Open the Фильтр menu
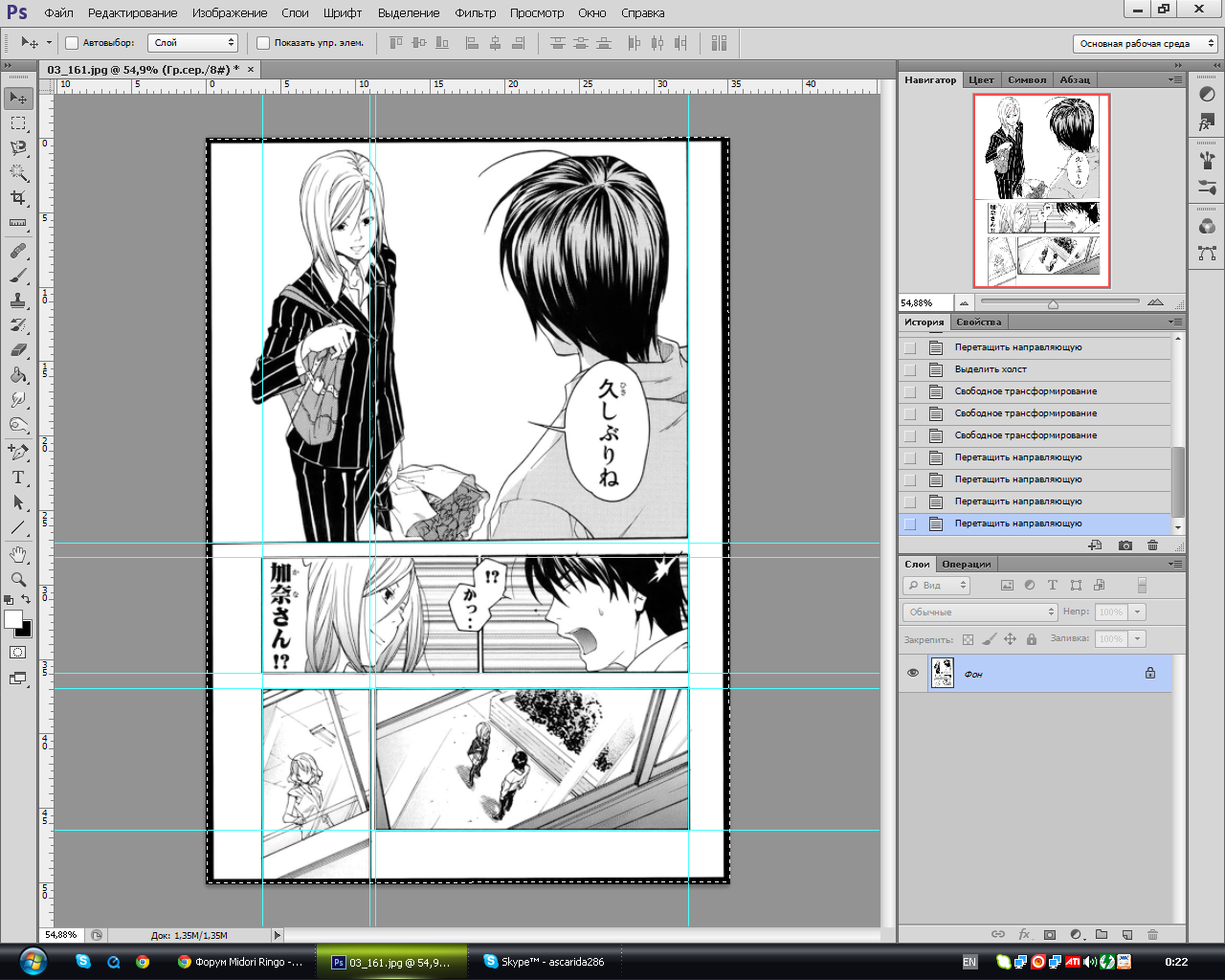Screen dimensions: 1225x980 pos(476,13)
